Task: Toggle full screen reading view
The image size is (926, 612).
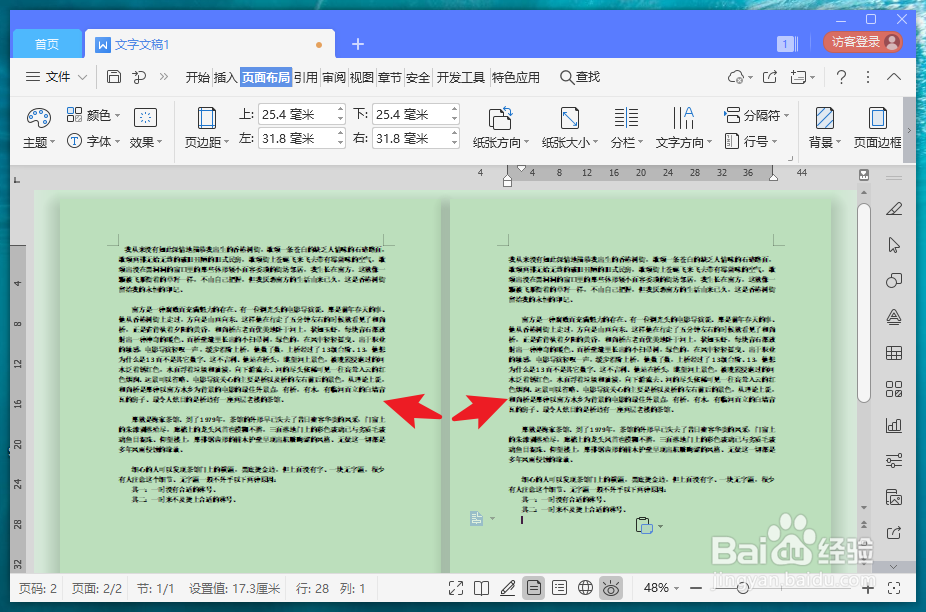Action: [457, 588]
